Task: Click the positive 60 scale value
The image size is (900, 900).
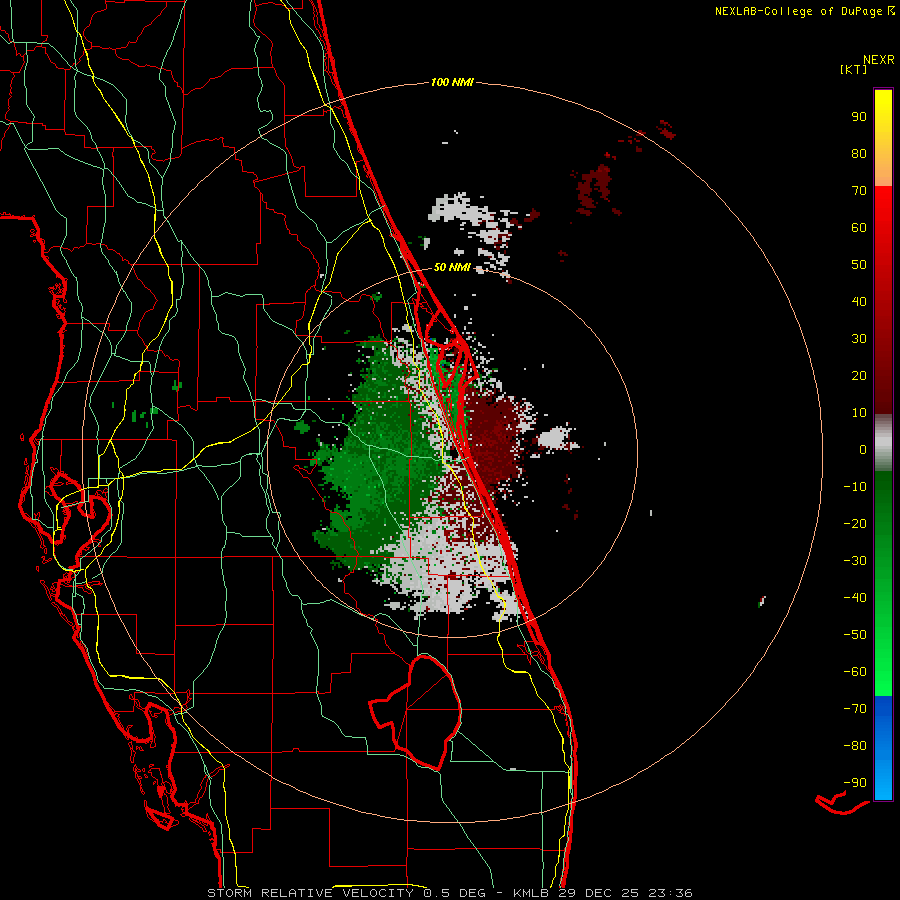Action: coord(859,227)
